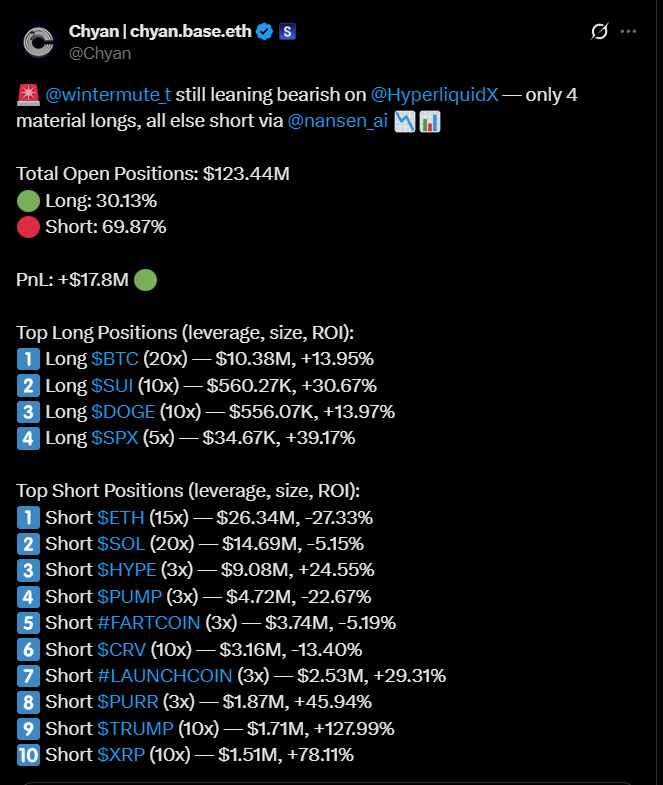The width and height of the screenshot is (663, 785).
Task: Click the $SUI cashtag
Action: [x=112, y=385]
